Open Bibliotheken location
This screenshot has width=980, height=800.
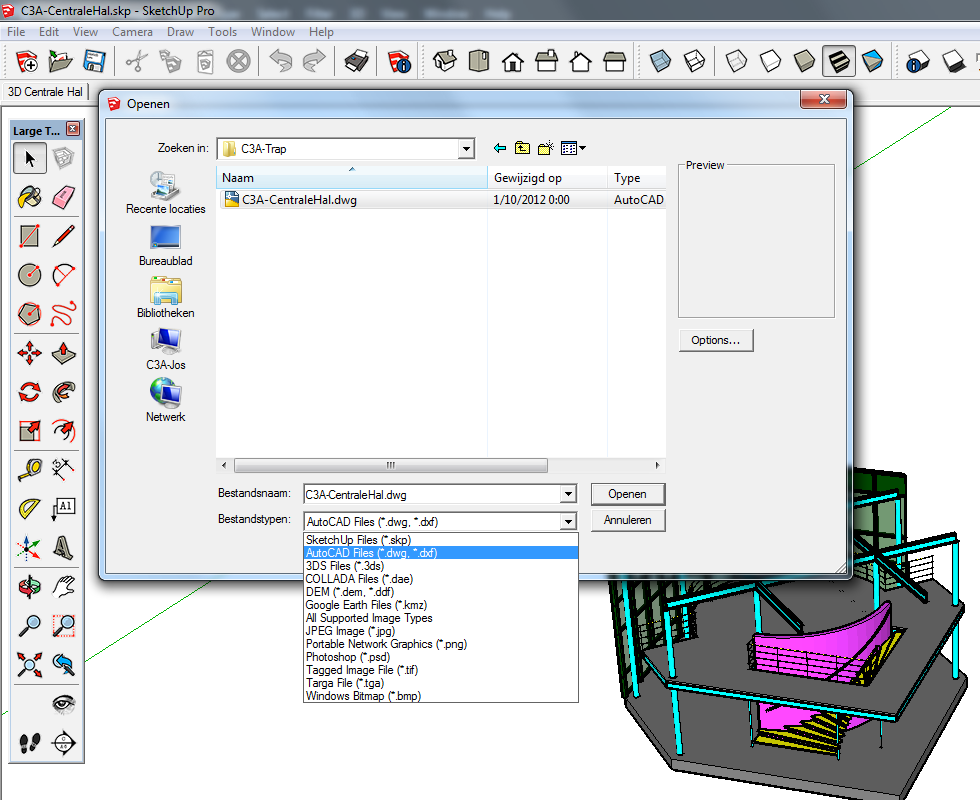tap(166, 298)
